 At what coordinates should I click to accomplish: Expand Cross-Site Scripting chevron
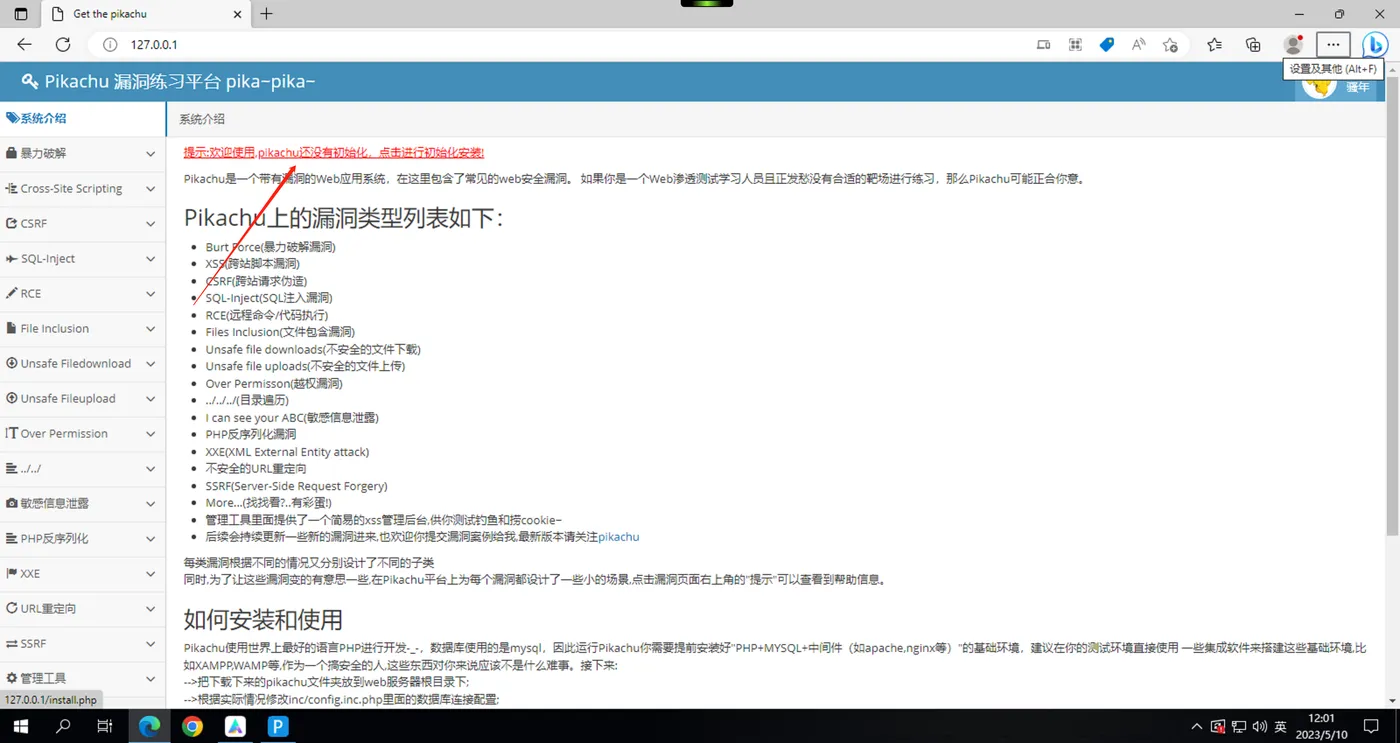(150, 189)
